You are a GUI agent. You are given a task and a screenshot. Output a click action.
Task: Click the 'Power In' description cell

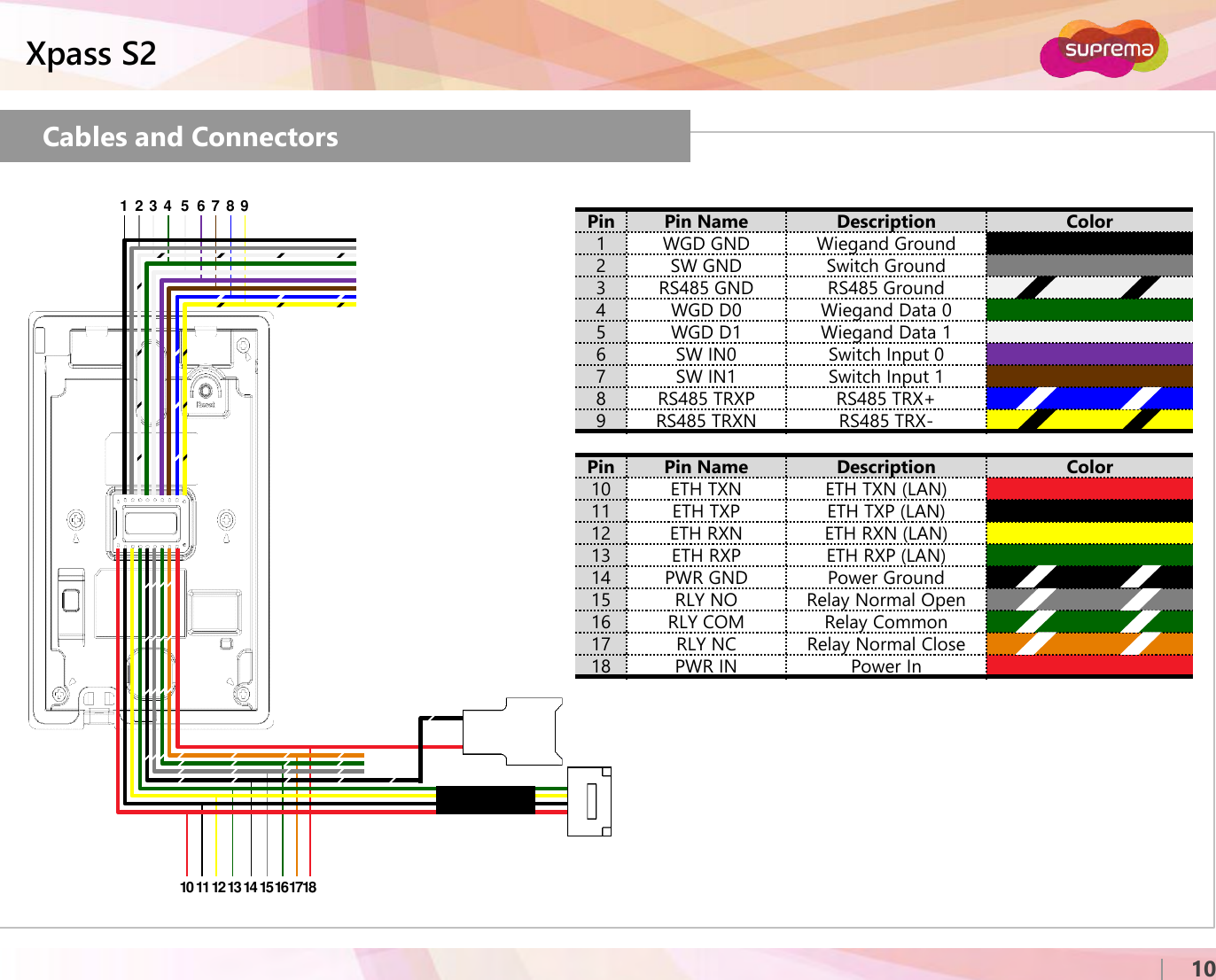[x=886, y=665]
